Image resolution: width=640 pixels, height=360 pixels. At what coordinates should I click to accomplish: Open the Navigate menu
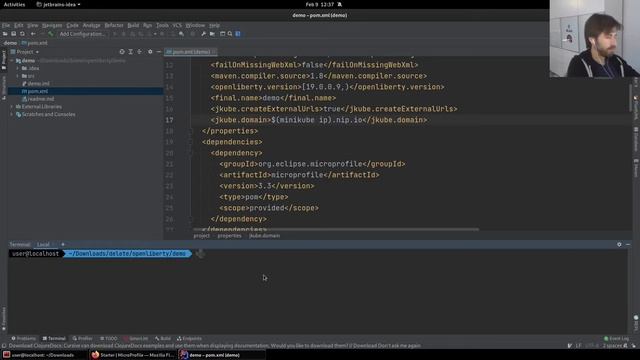(x=52, y=25)
